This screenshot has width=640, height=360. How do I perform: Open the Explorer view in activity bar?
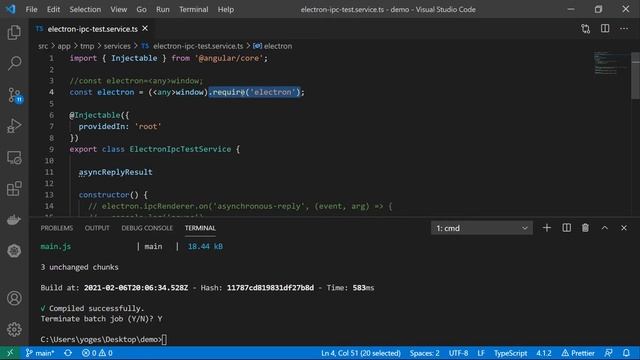(x=14, y=32)
